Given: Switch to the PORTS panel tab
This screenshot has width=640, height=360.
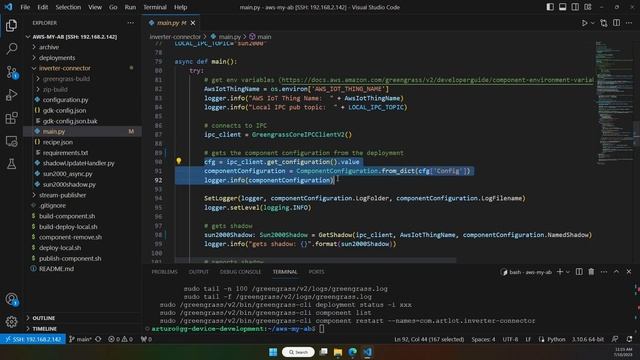Looking at the screenshot, I should (316, 272).
